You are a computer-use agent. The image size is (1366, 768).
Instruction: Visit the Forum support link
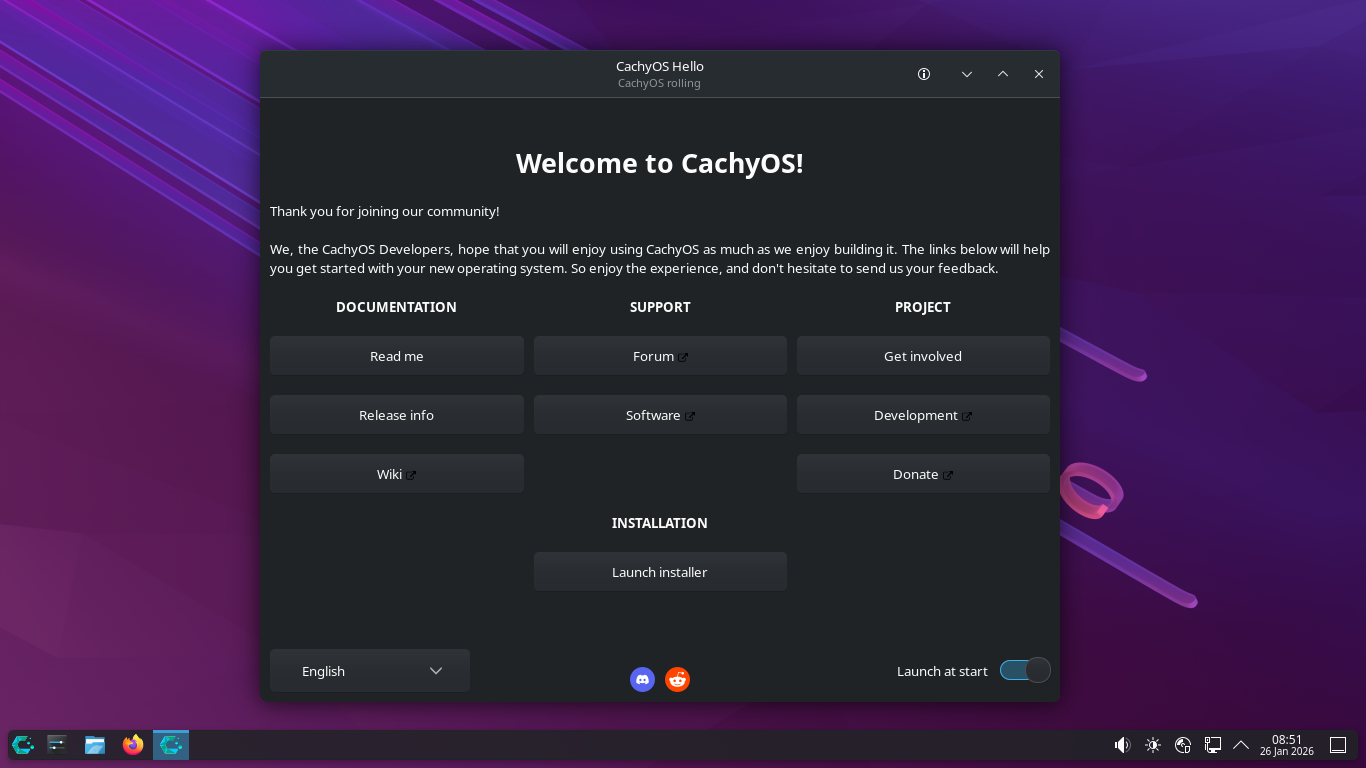pos(660,356)
